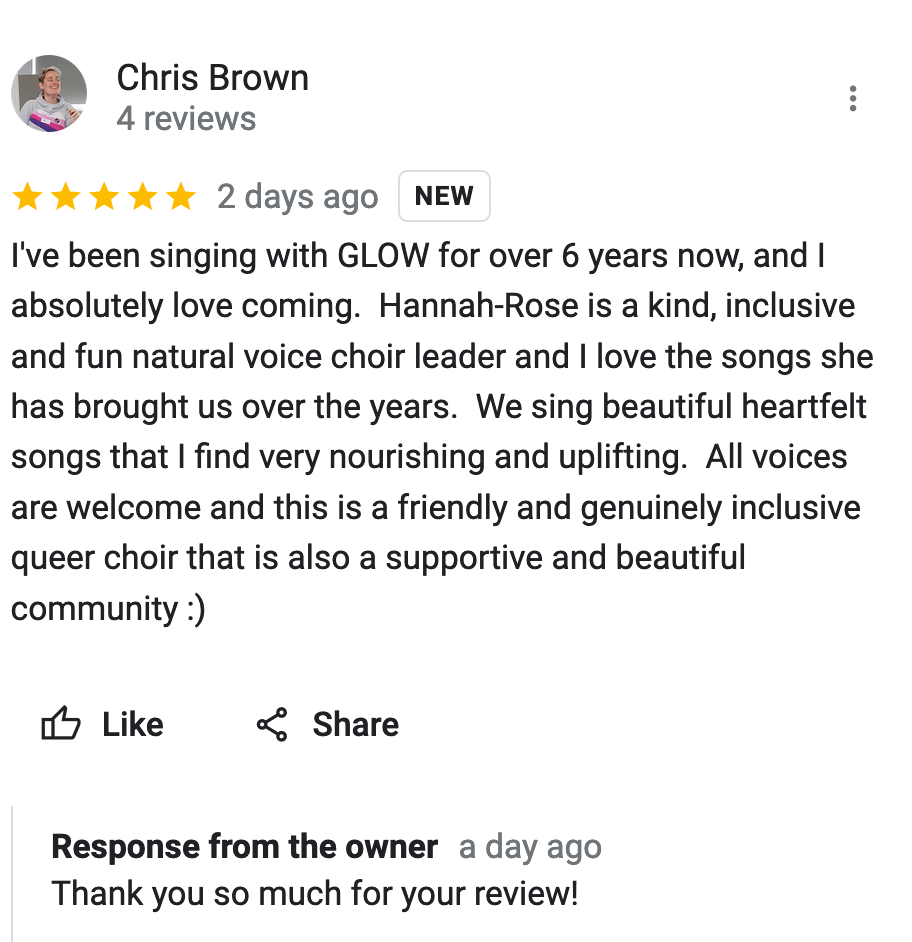Click the share arrow icon
The height and width of the screenshot is (942, 912).
[272, 724]
